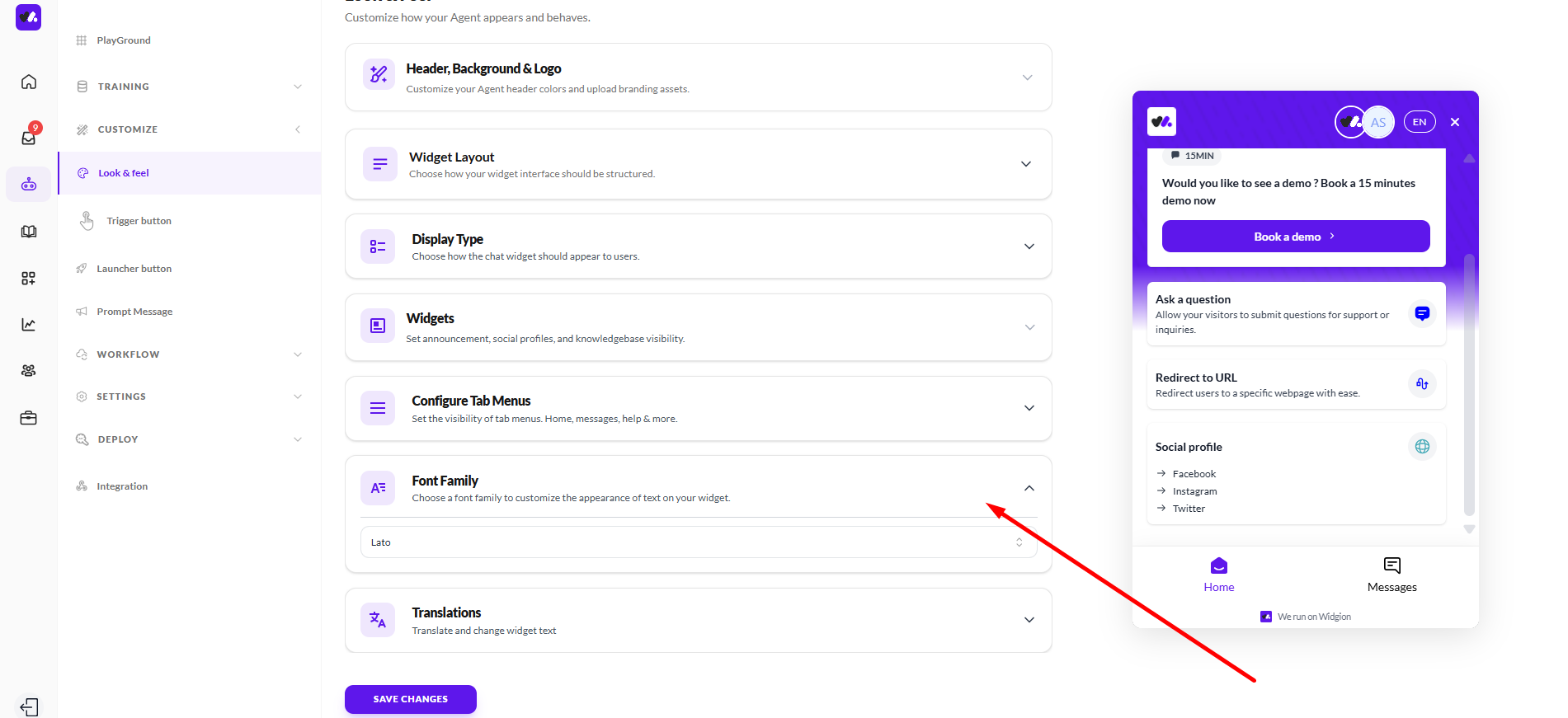Click the briefcase icon in left rail

pos(29,418)
